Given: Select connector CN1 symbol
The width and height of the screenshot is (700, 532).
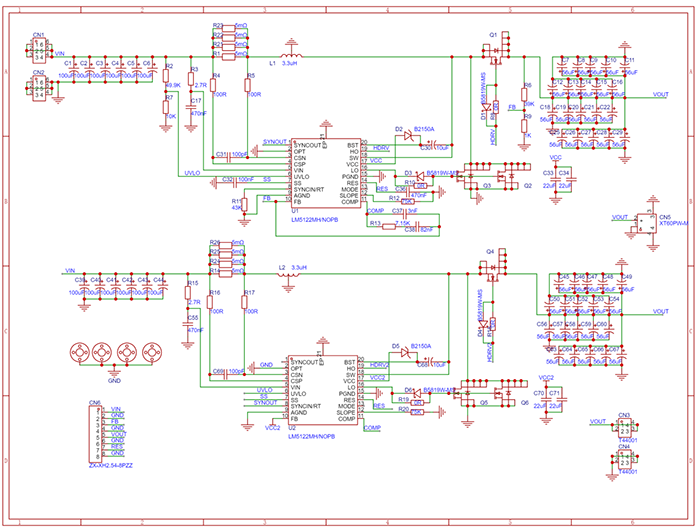Looking at the screenshot, I should (39, 50).
